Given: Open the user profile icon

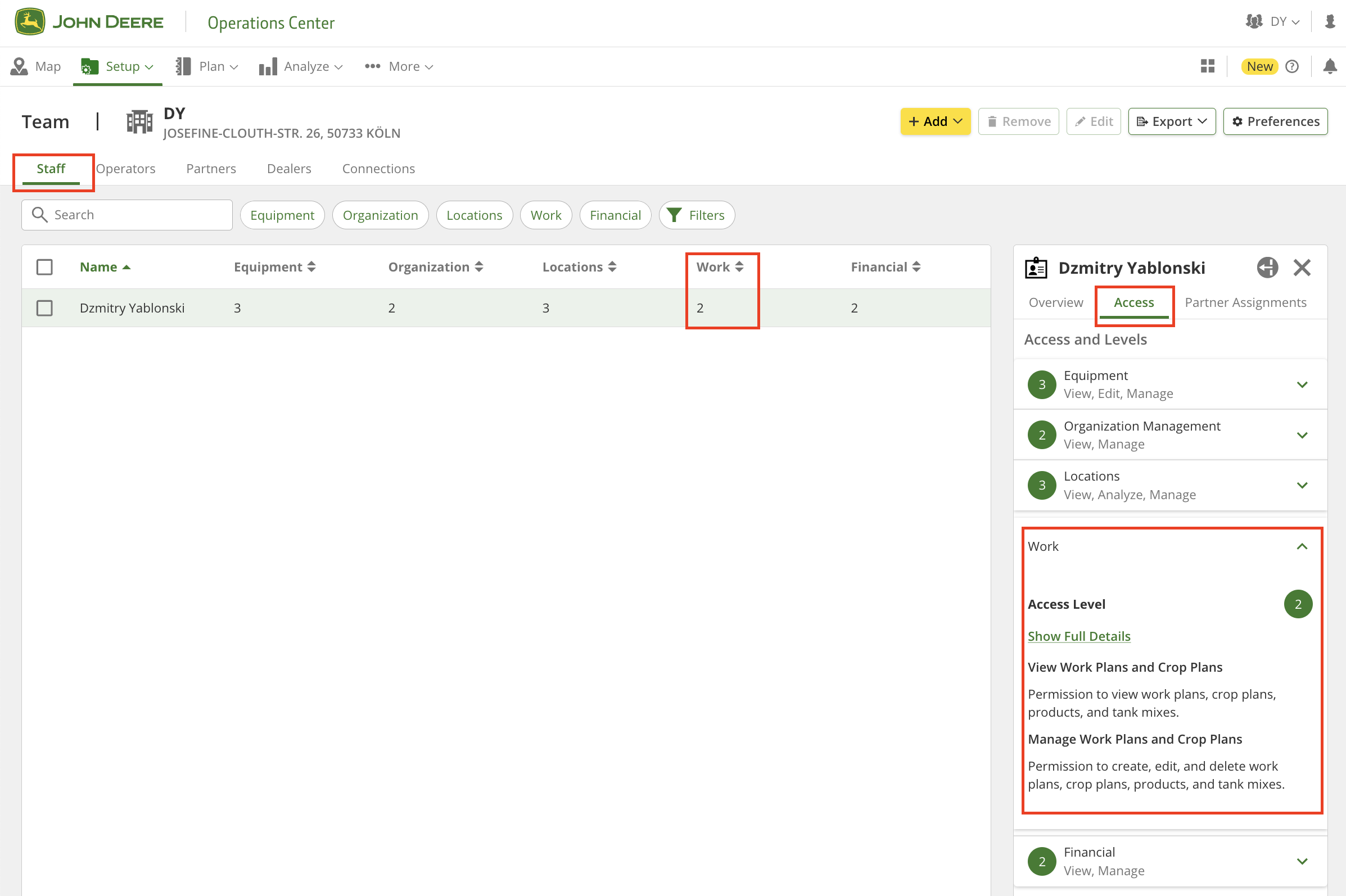Looking at the screenshot, I should 1330,22.
